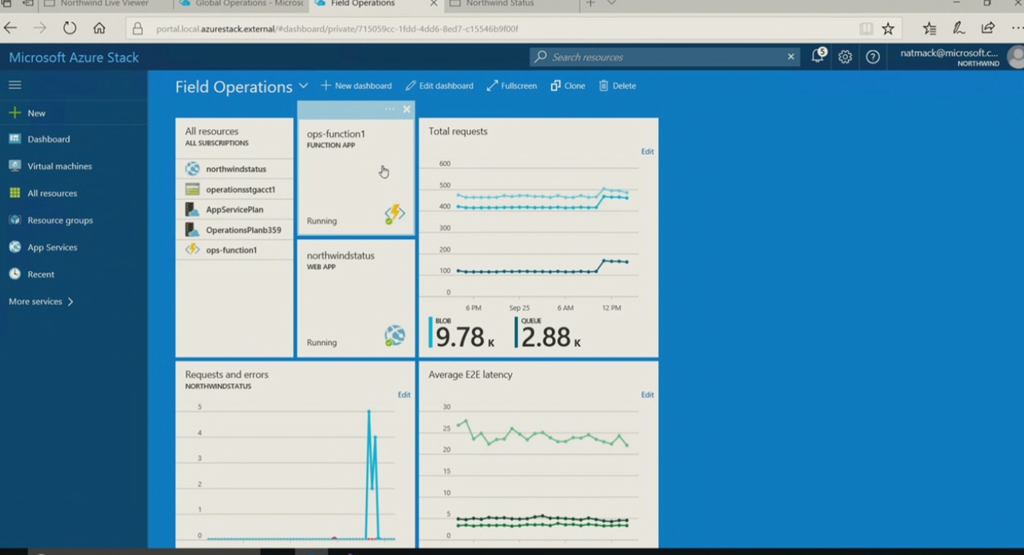Switch to Global Operations tab
This screenshot has height=555, width=1024.
242,4
